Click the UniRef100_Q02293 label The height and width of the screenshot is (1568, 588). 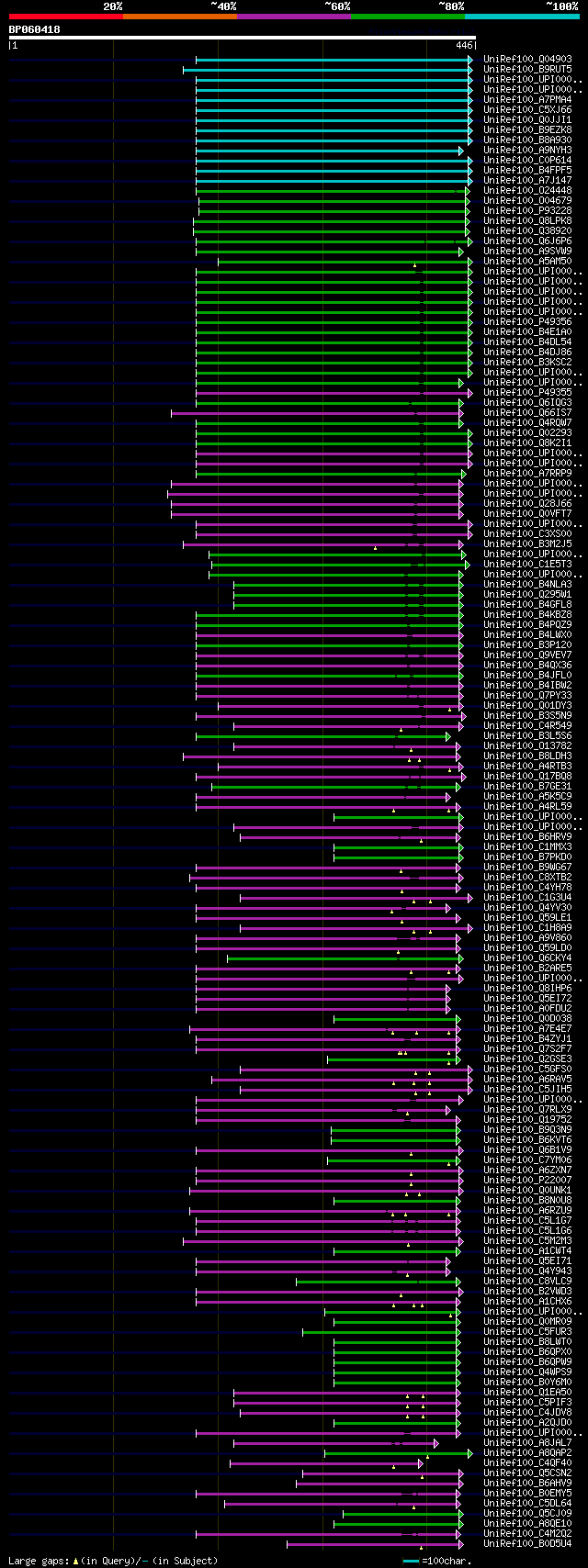point(527,433)
